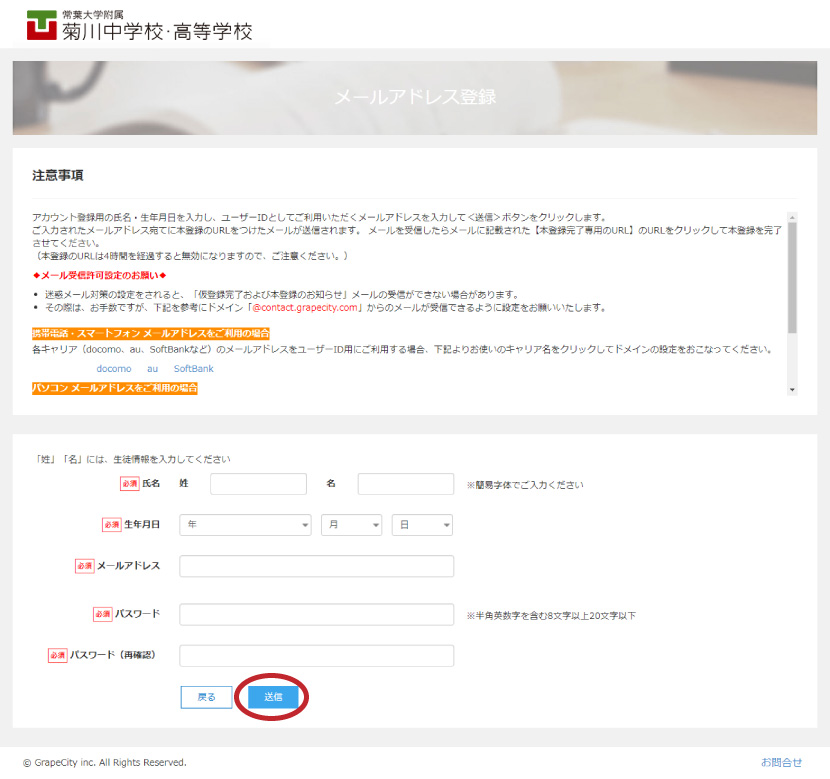This screenshot has height=779, width=830.
Task: Open the SoftBank carrier settings link
Action: coord(194,369)
